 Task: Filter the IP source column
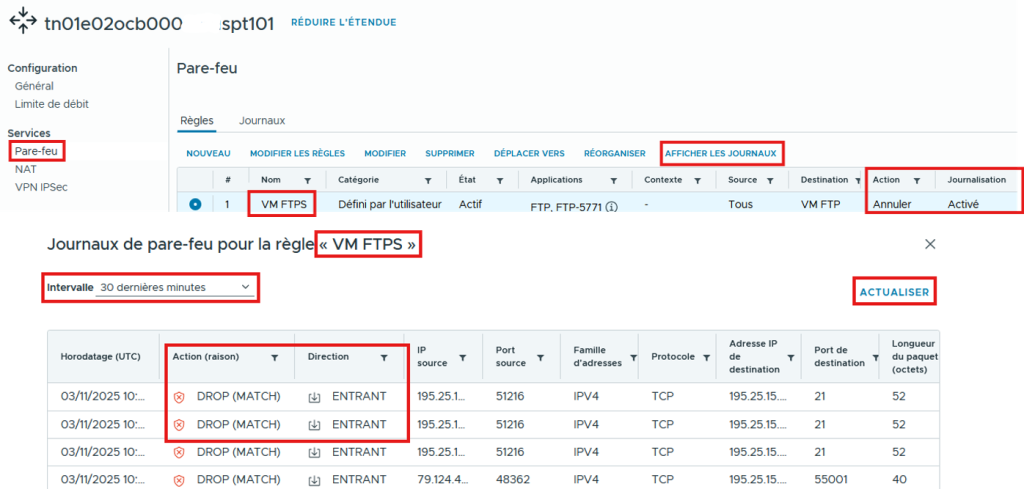(x=462, y=357)
